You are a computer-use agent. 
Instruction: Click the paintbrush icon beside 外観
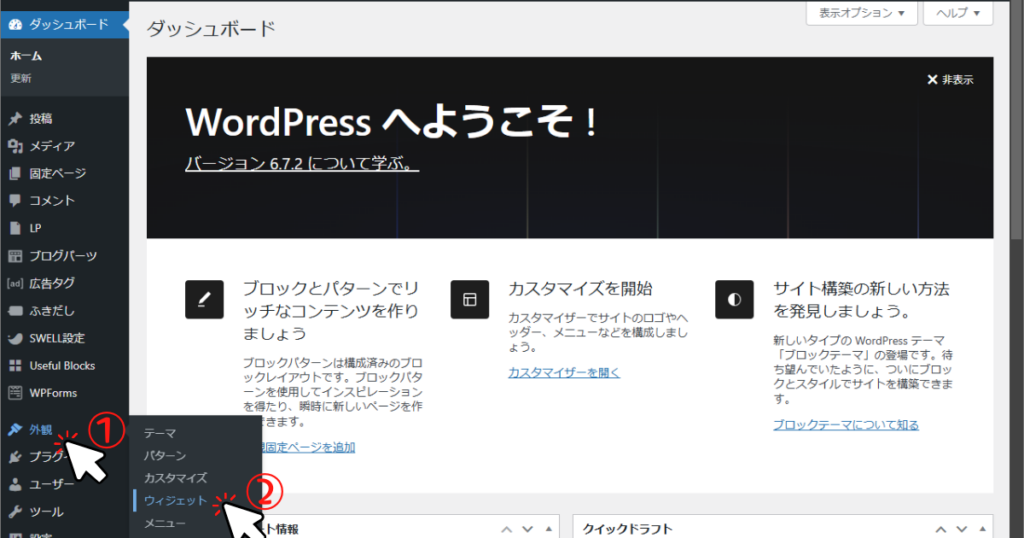point(15,430)
